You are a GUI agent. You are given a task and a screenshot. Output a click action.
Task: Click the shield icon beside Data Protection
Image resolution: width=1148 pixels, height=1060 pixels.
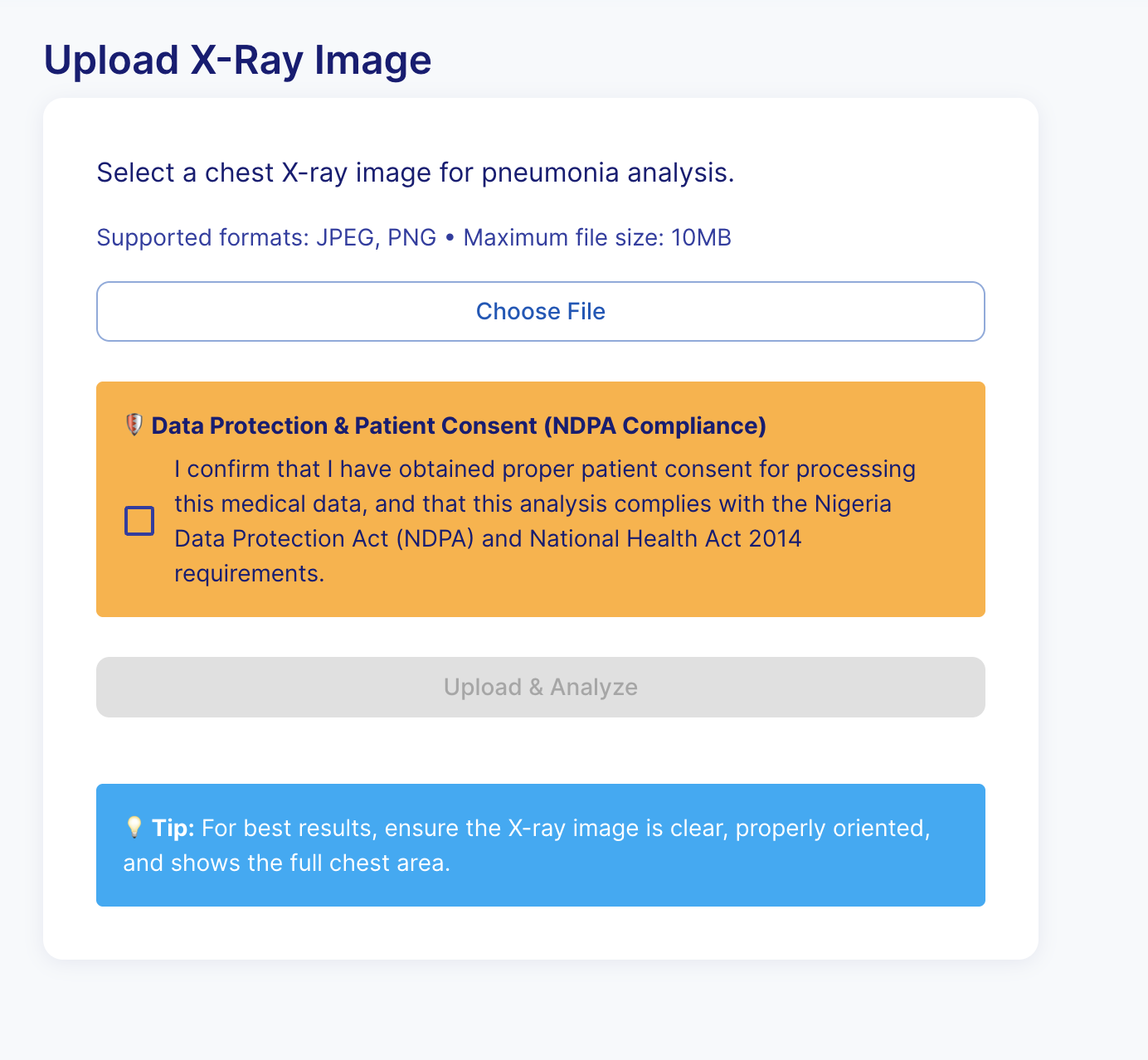pos(134,425)
